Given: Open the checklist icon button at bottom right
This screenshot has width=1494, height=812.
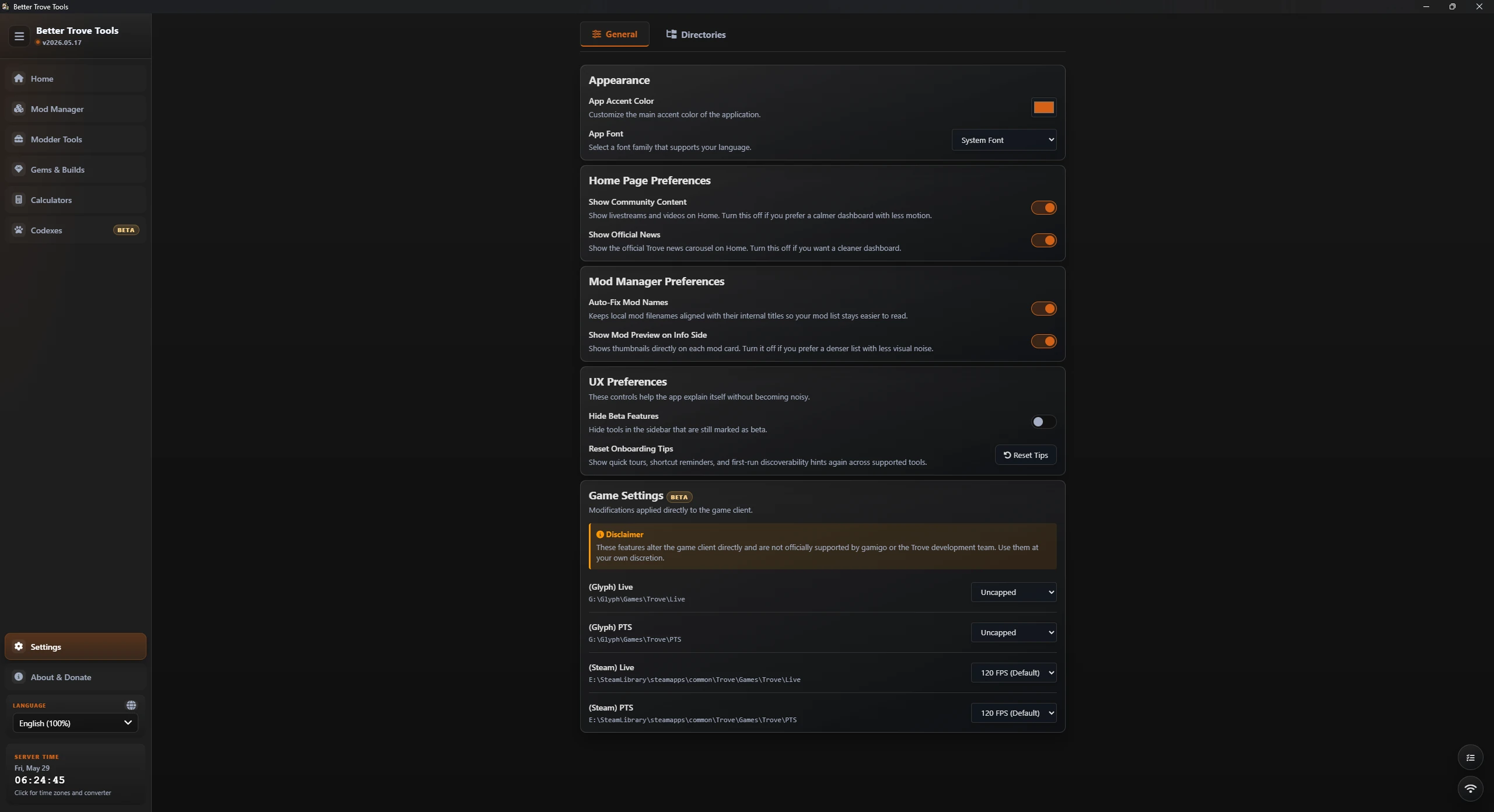Looking at the screenshot, I should (x=1470, y=758).
